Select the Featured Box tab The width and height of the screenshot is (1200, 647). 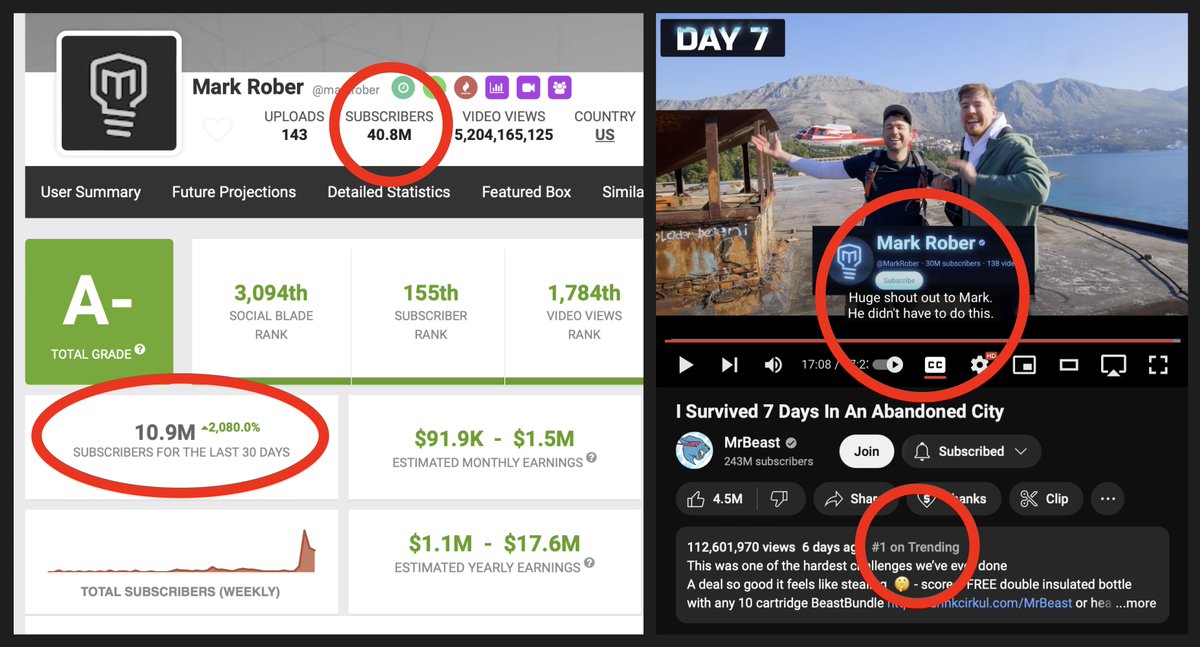tap(527, 192)
